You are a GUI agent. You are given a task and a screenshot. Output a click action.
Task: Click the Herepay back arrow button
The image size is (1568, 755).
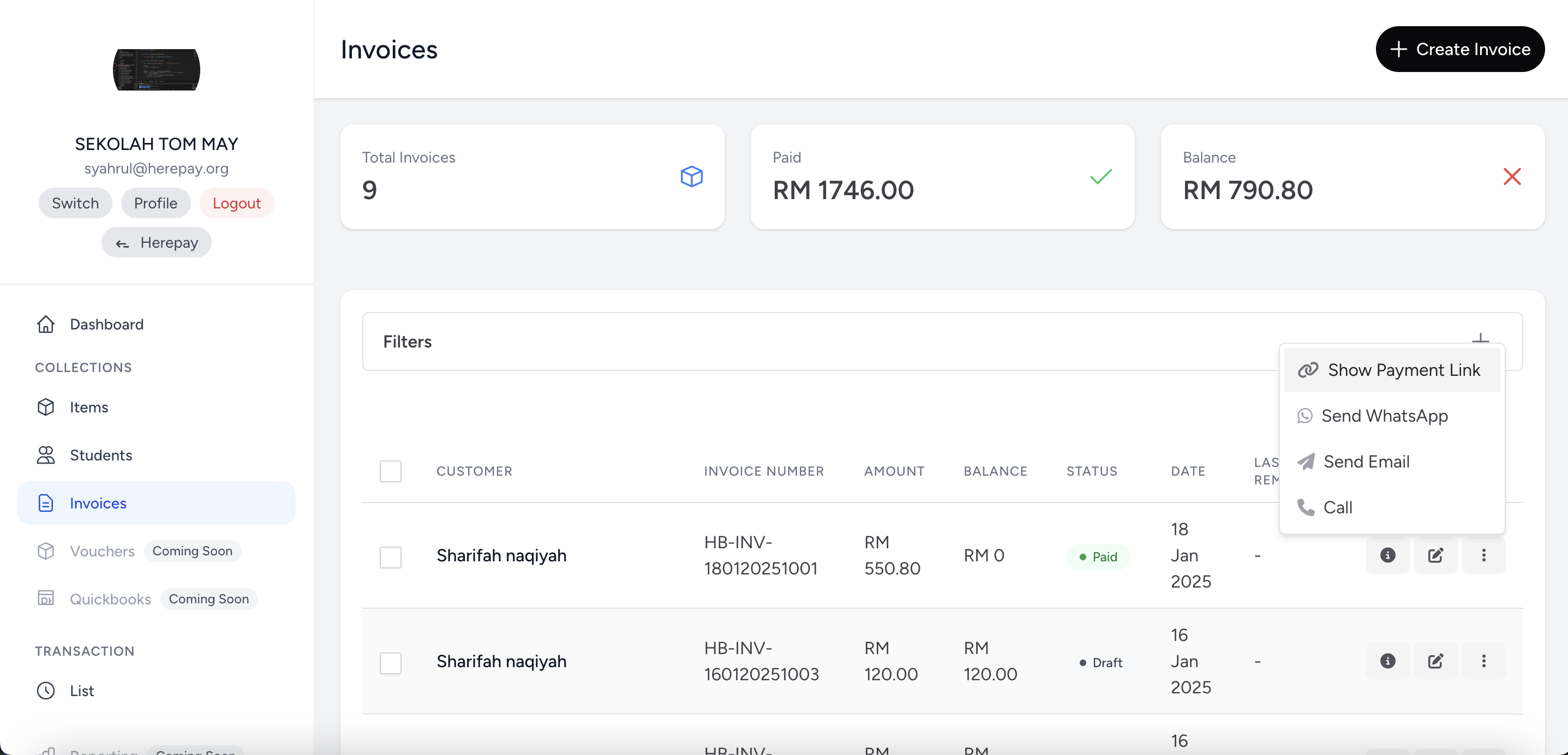[x=157, y=242]
